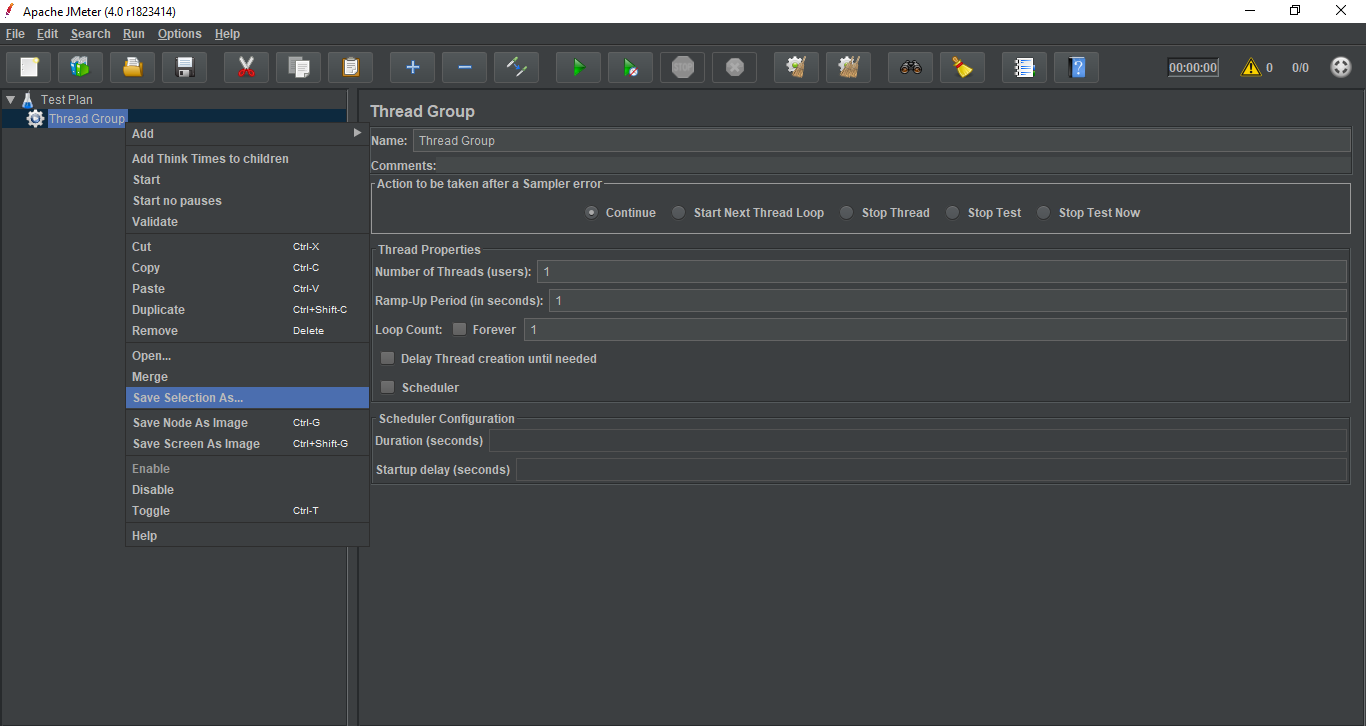The height and width of the screenshot is (726, 1366).
Task: Click the Save floppy disk toolbar icon
Action: click(184, 67)
